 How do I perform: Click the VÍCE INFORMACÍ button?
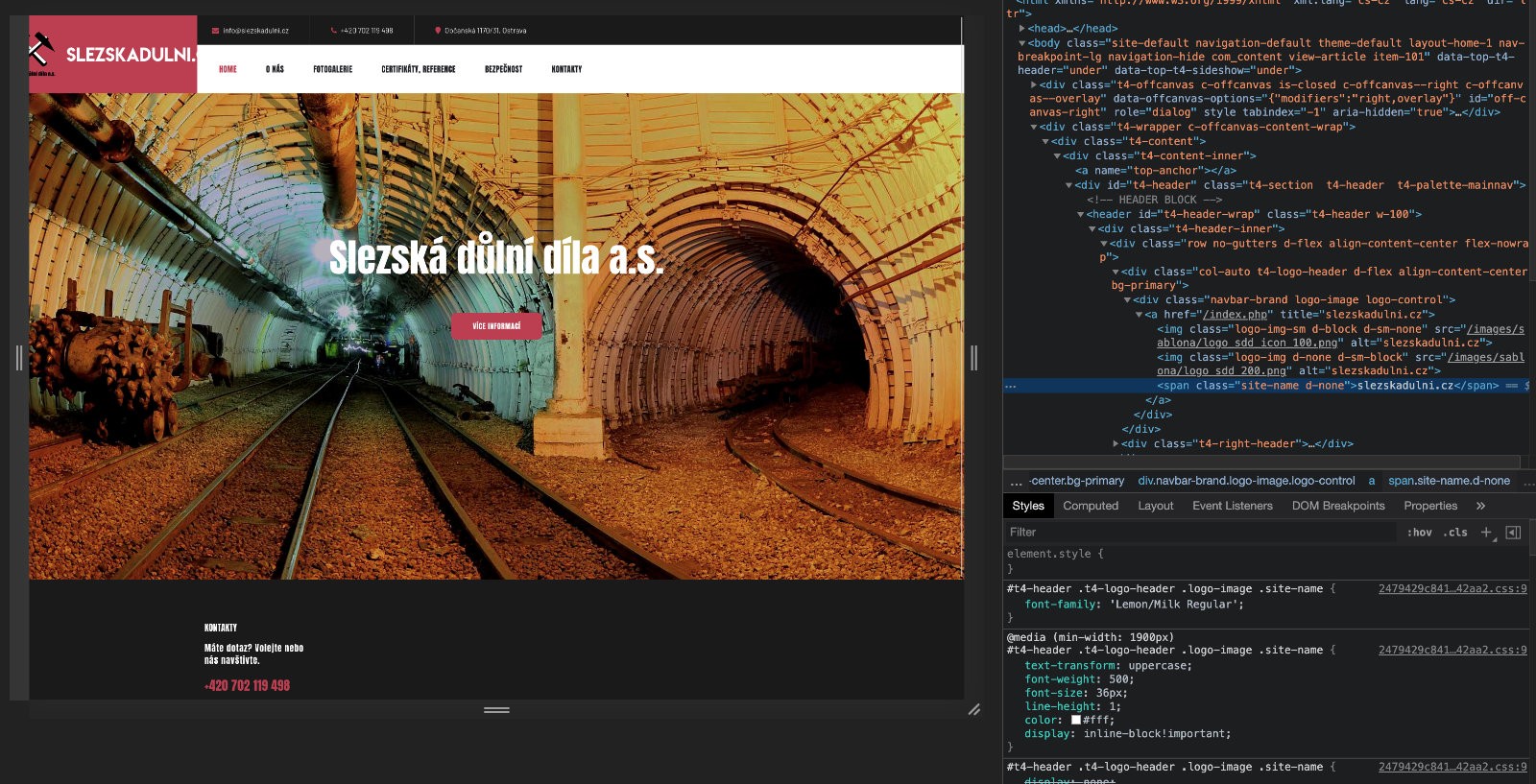(x=496, y=326)
